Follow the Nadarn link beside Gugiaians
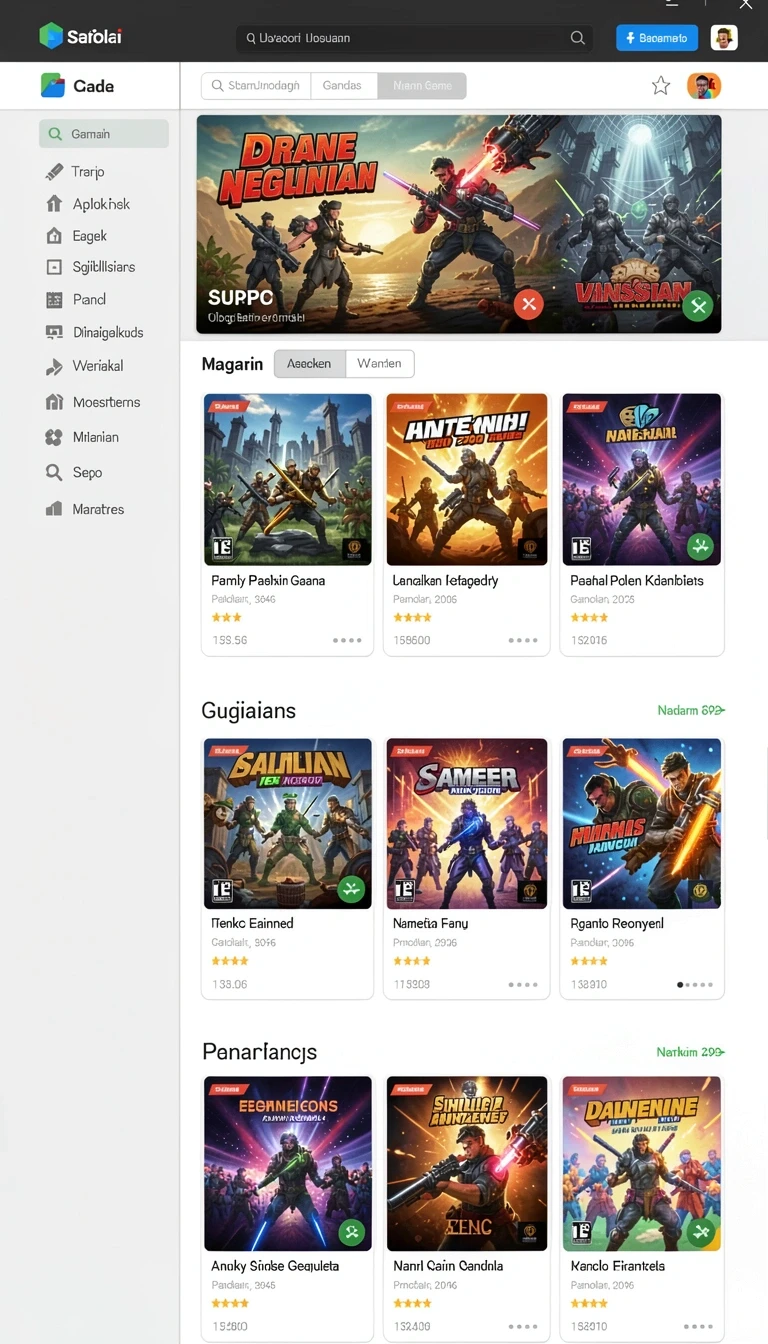 click(691, 710)
